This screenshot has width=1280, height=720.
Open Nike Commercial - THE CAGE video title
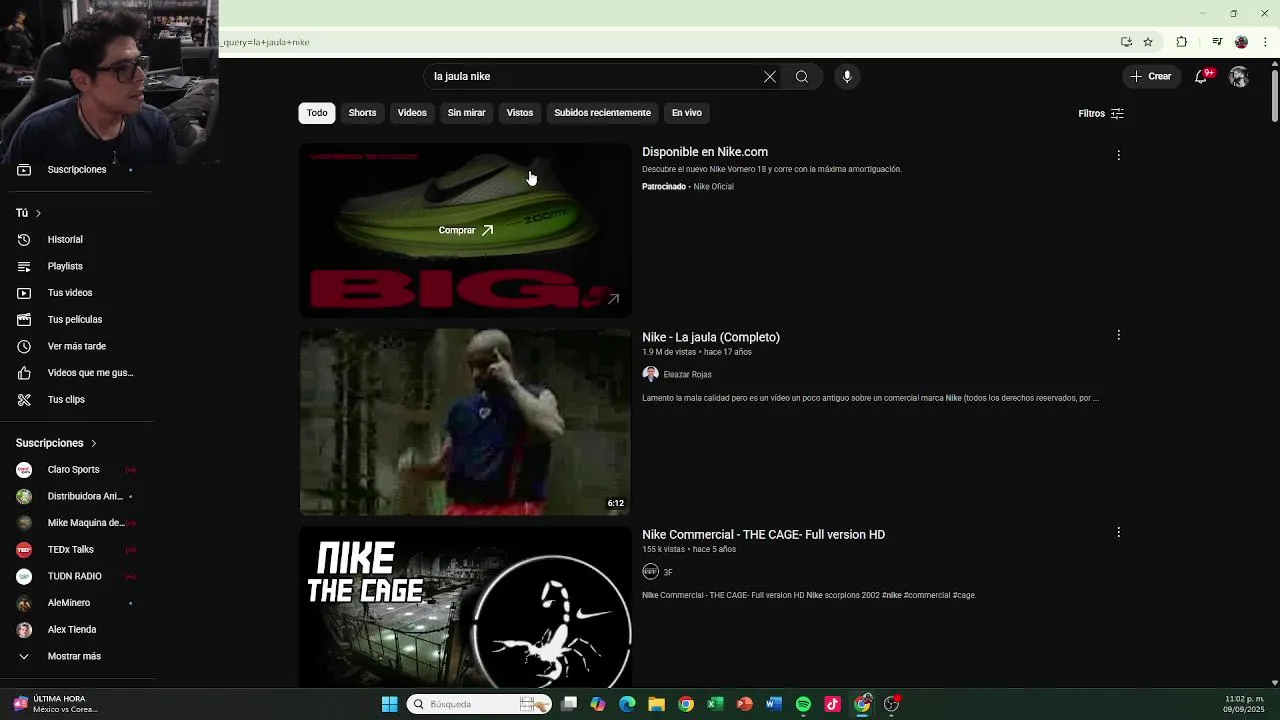click(763, 535)
